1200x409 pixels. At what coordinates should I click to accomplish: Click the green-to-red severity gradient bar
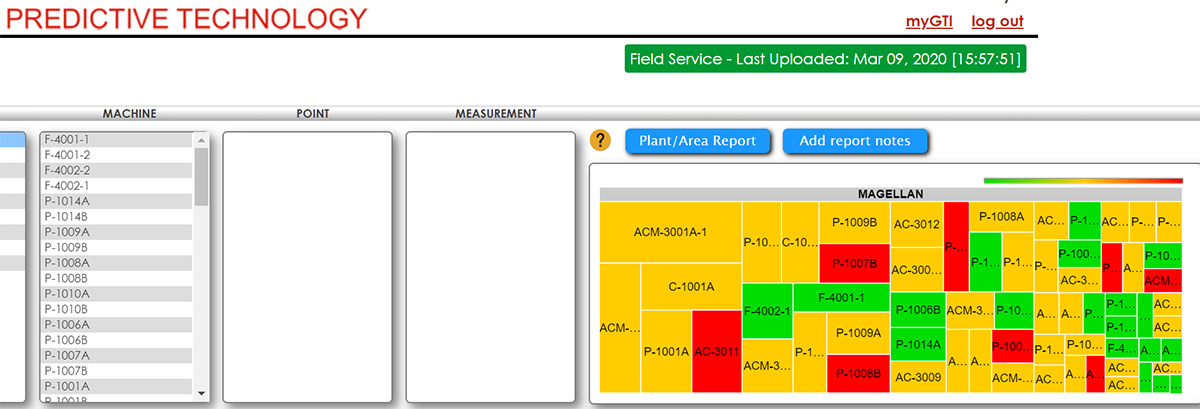[1083, 181]
